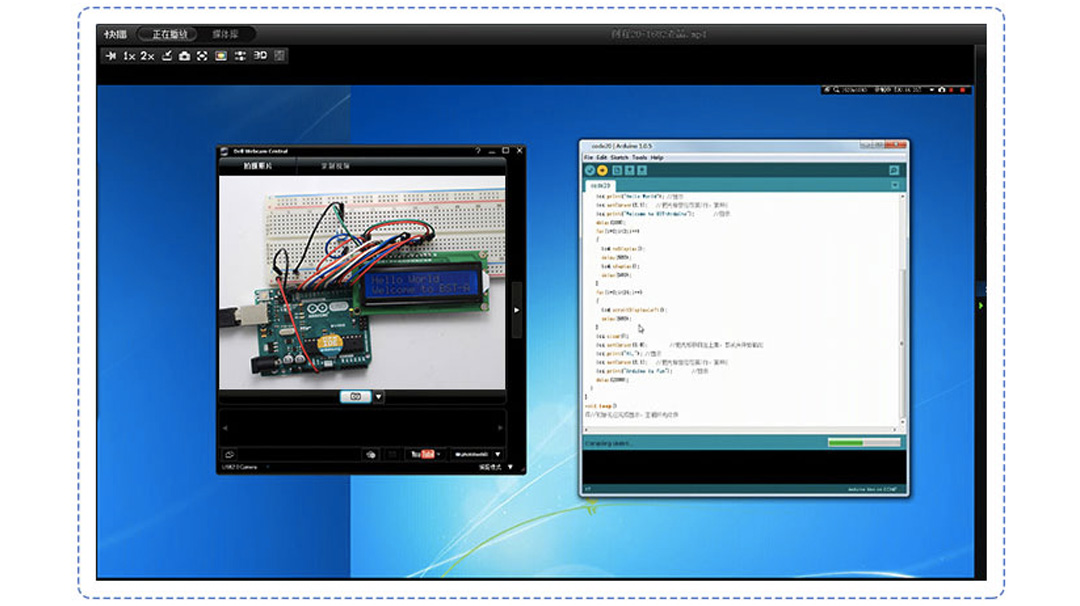The width and height of the screenshot is (1080, 606).
Task: Click Save sketch icon in Arduino toolbar
Action: (642, 170)
